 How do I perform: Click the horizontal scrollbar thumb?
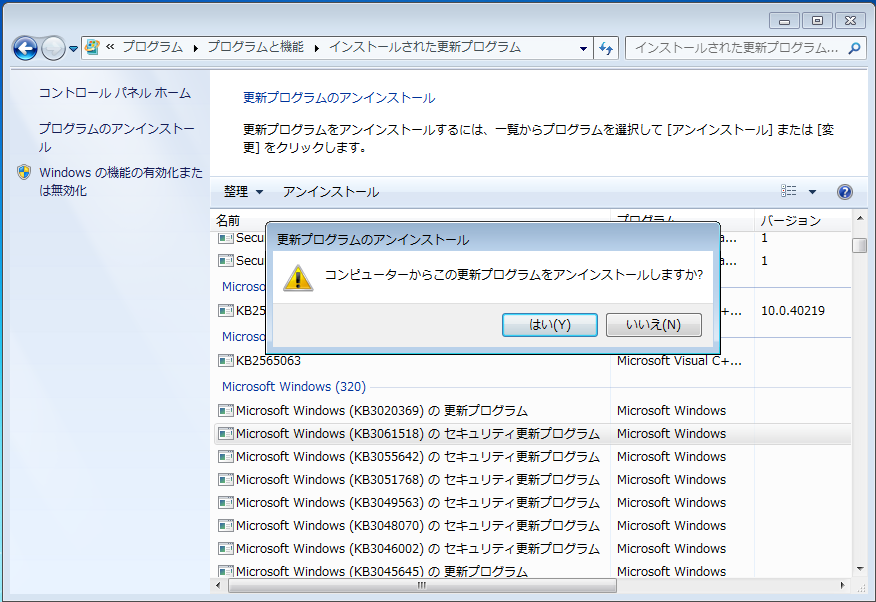click(422, 586)
